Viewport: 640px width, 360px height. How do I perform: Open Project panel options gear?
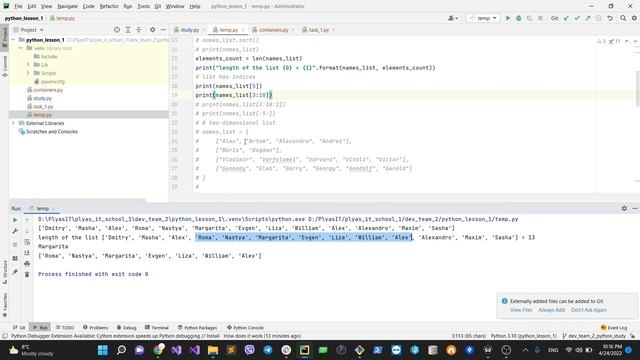(152, 30)
